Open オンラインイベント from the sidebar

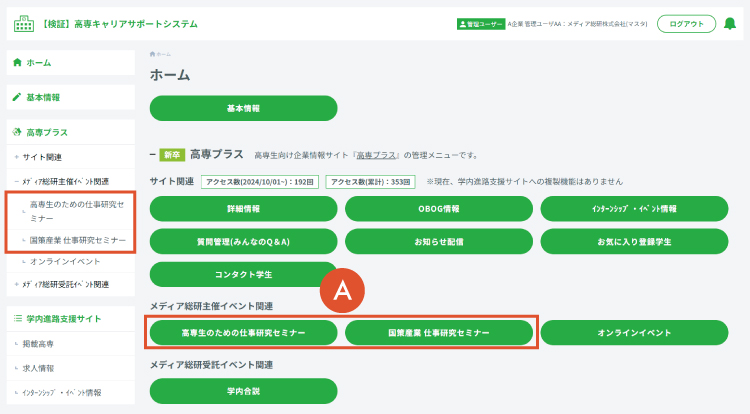pyautogui.click(x=65, y=261)
